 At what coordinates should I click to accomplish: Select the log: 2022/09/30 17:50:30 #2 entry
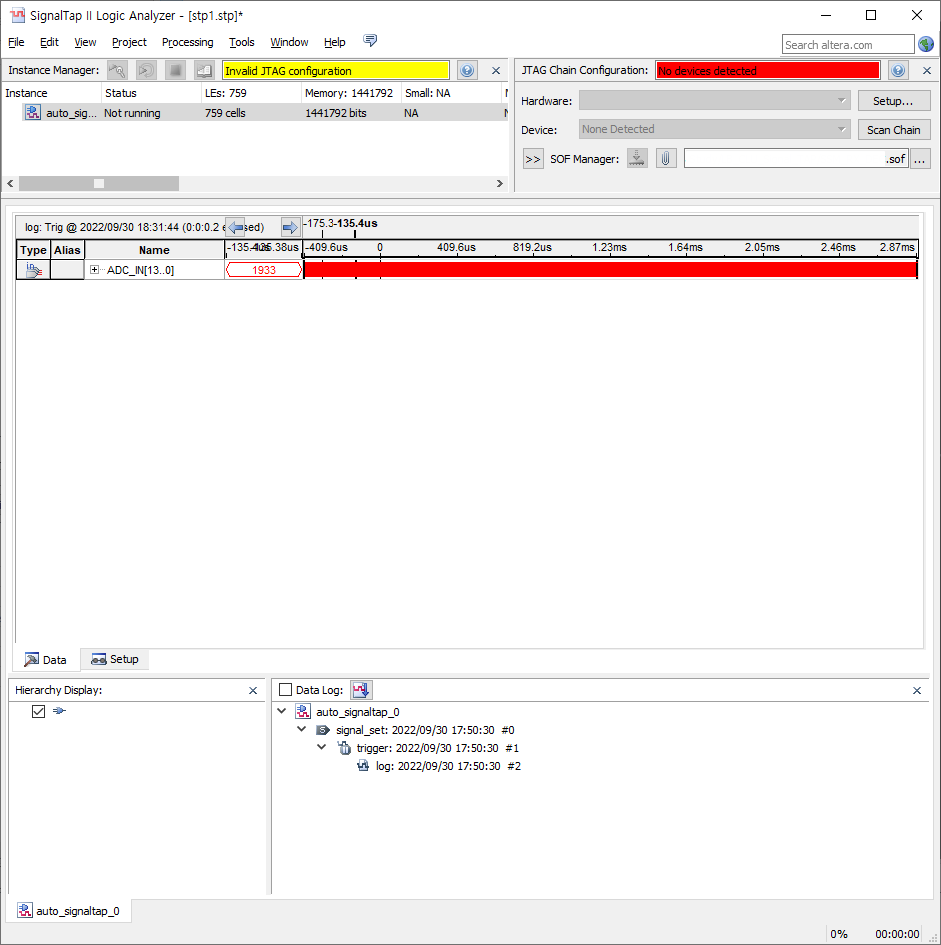pos(448,766)
